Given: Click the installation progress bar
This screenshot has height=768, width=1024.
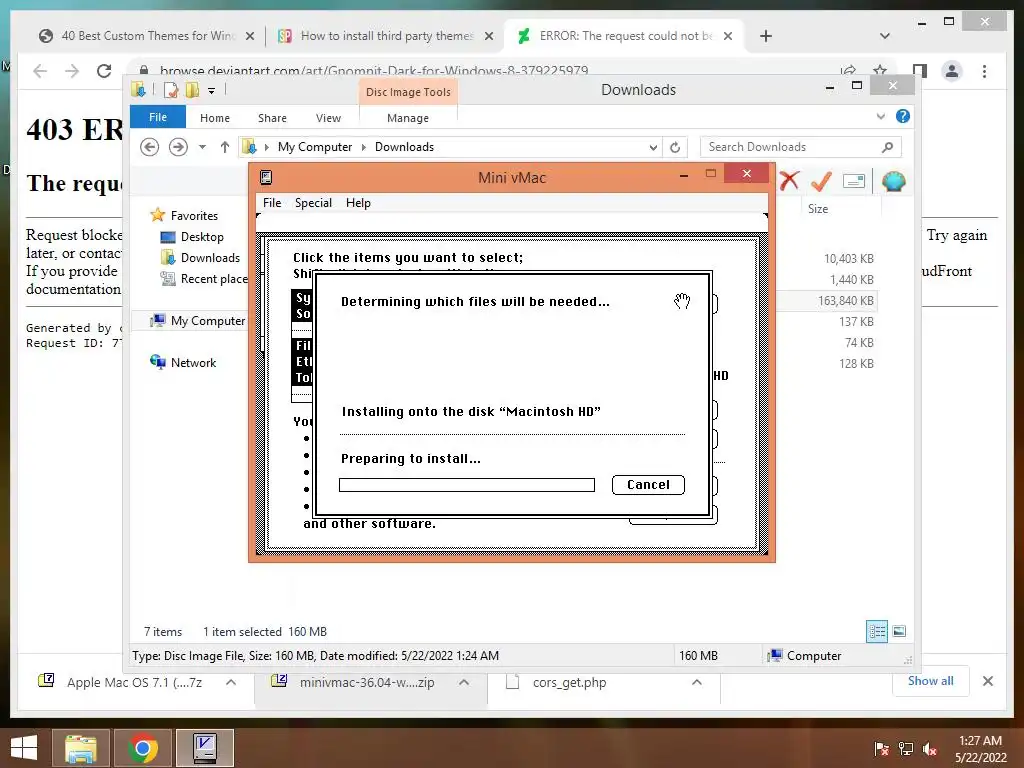Looking at the screenshot, I should tap(467, 485).
